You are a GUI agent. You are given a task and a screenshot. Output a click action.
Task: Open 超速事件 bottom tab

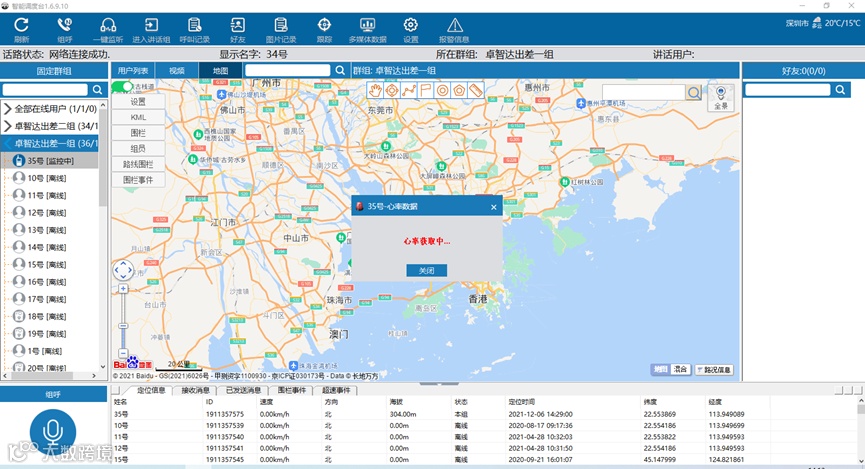[336, 390]
